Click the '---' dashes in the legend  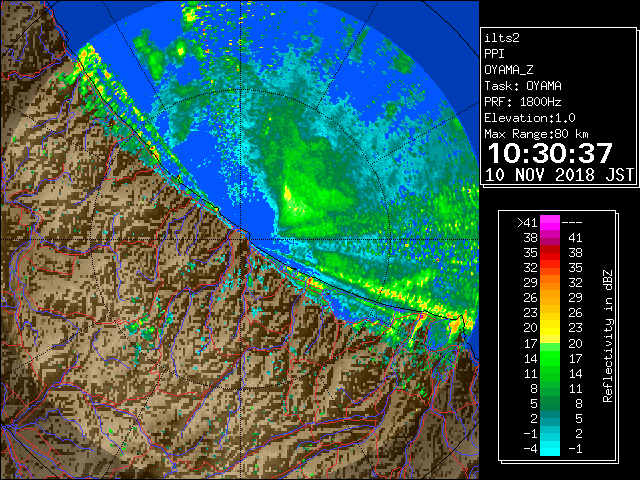(x=572, y=223)
